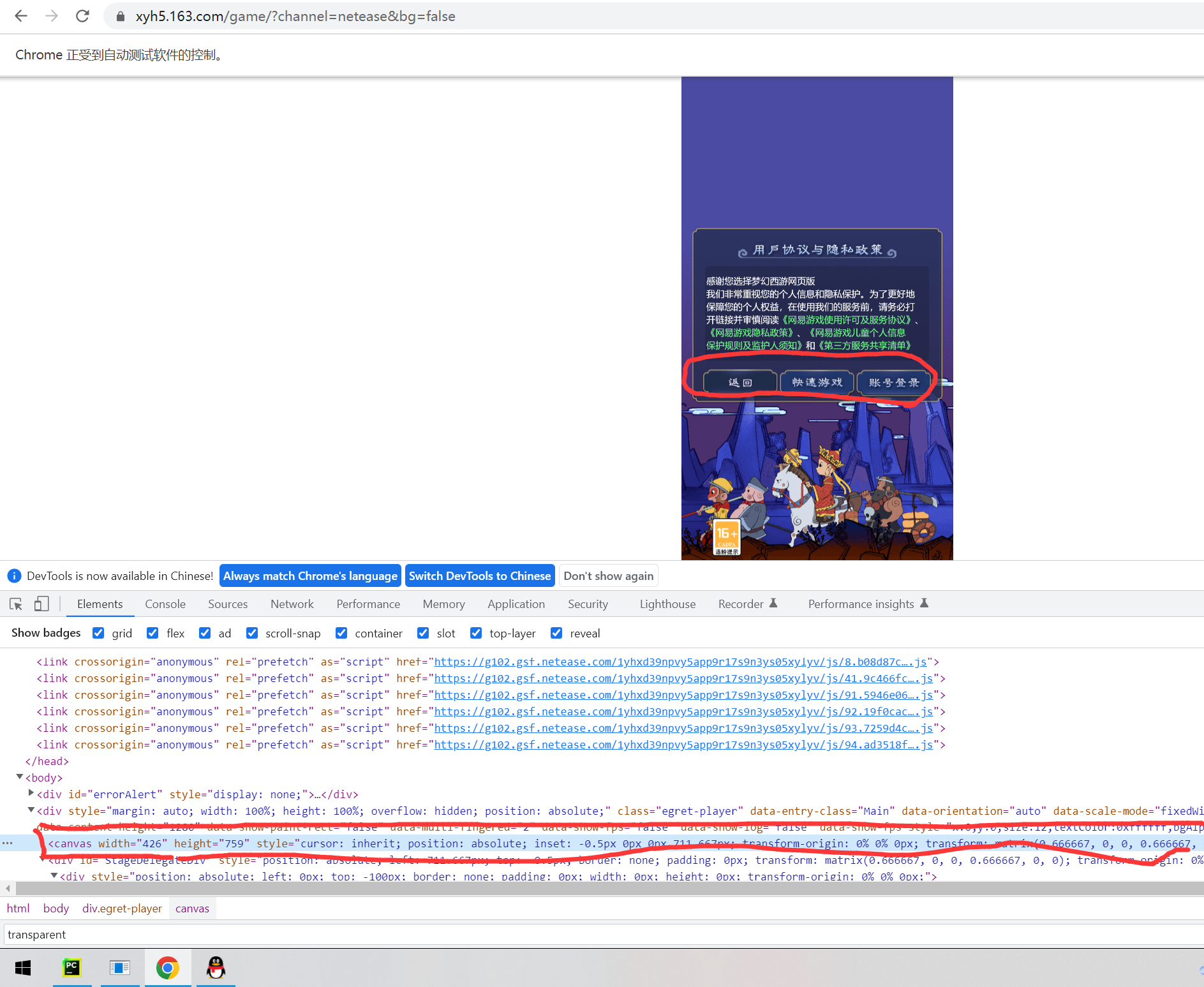Screen dimensions: 1204x987
Task: Select the canvas element row
Action: point(602,843)
